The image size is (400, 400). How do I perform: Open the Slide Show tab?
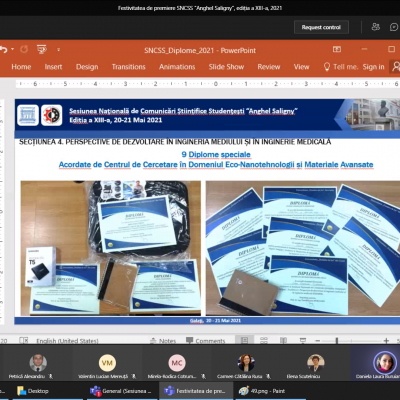point(226,67)
